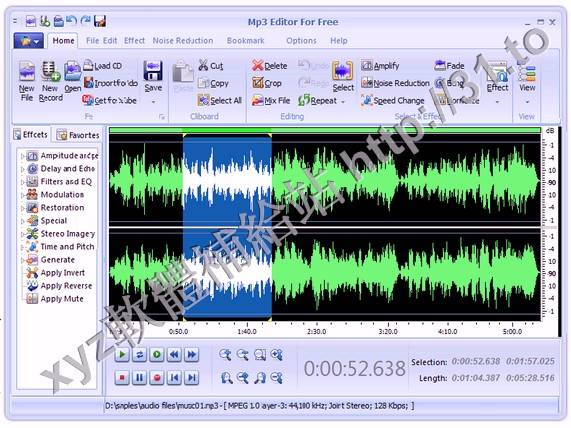
Task: Open the File Edit tab
Action: [x=101, y=40]
